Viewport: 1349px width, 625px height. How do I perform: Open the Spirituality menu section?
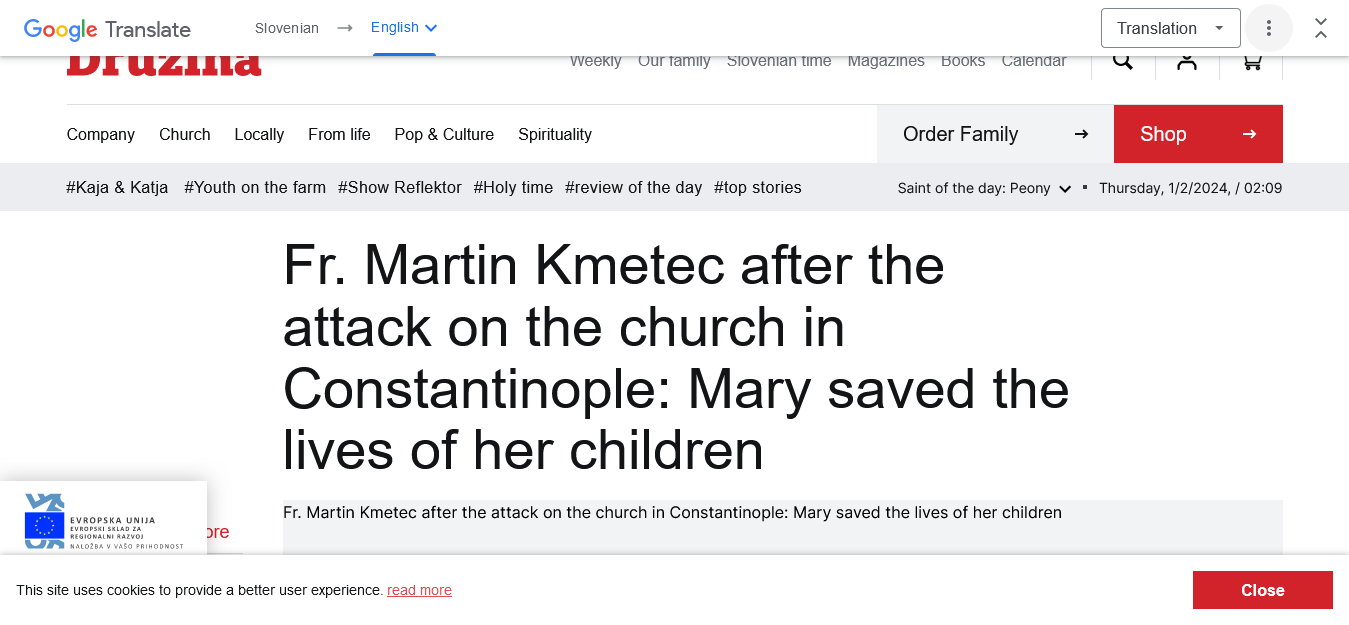pos(555,134)
